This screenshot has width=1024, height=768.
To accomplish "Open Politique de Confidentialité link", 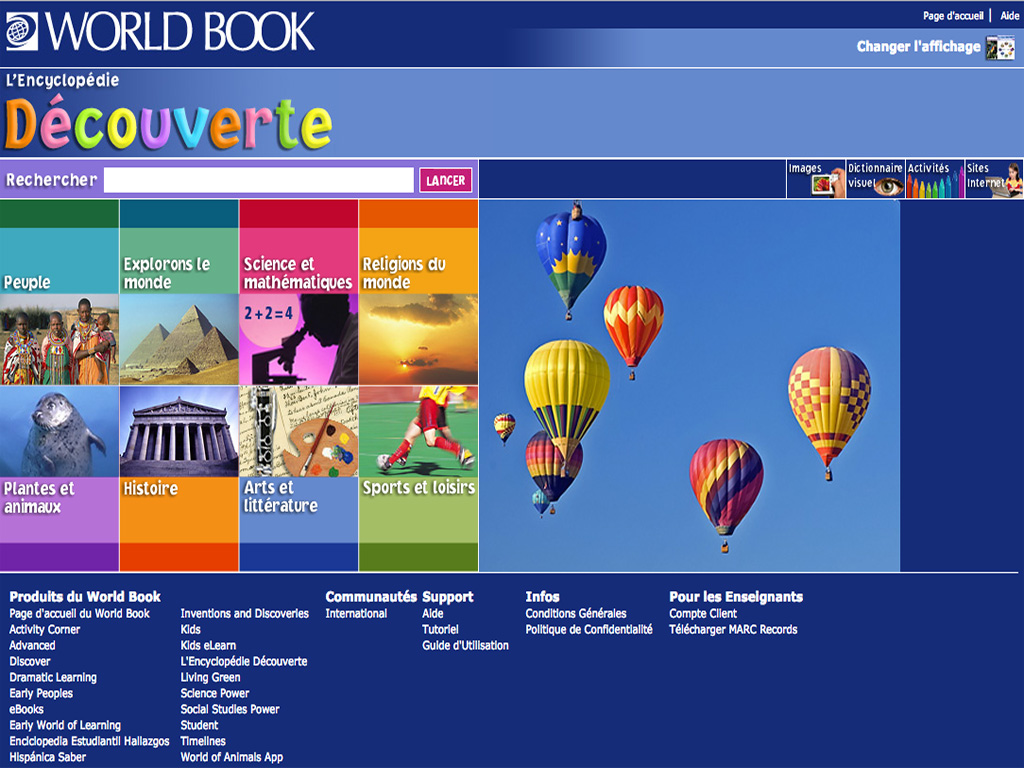I will point(588,630).
